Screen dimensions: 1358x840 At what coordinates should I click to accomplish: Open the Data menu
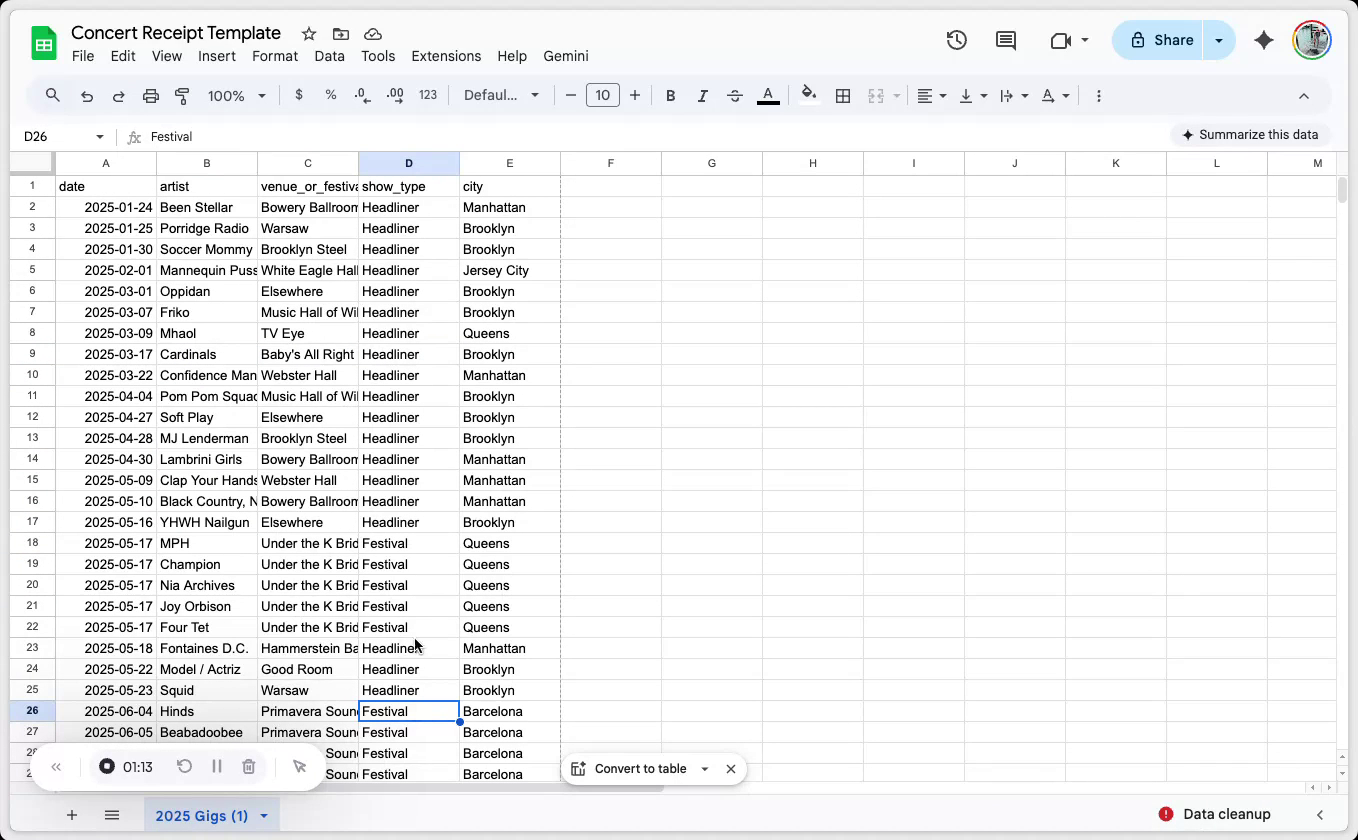329,56
